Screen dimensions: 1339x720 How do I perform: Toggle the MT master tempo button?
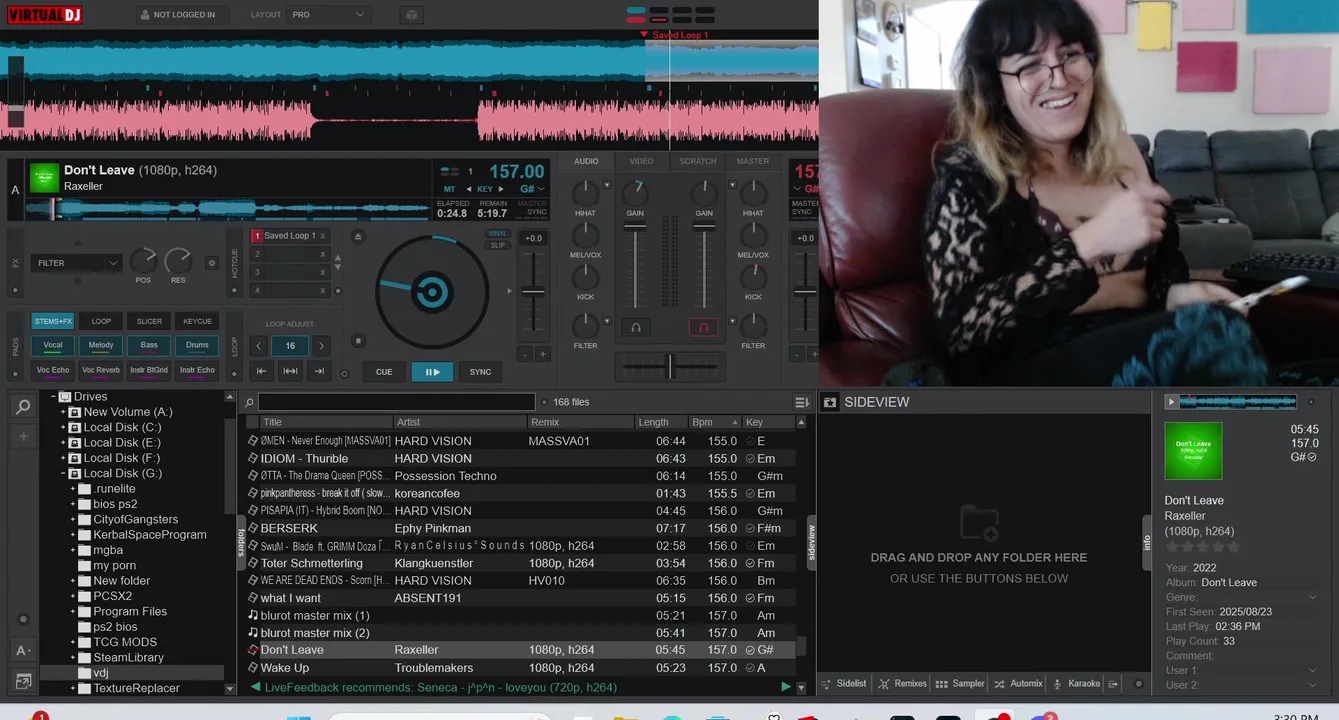450,189
